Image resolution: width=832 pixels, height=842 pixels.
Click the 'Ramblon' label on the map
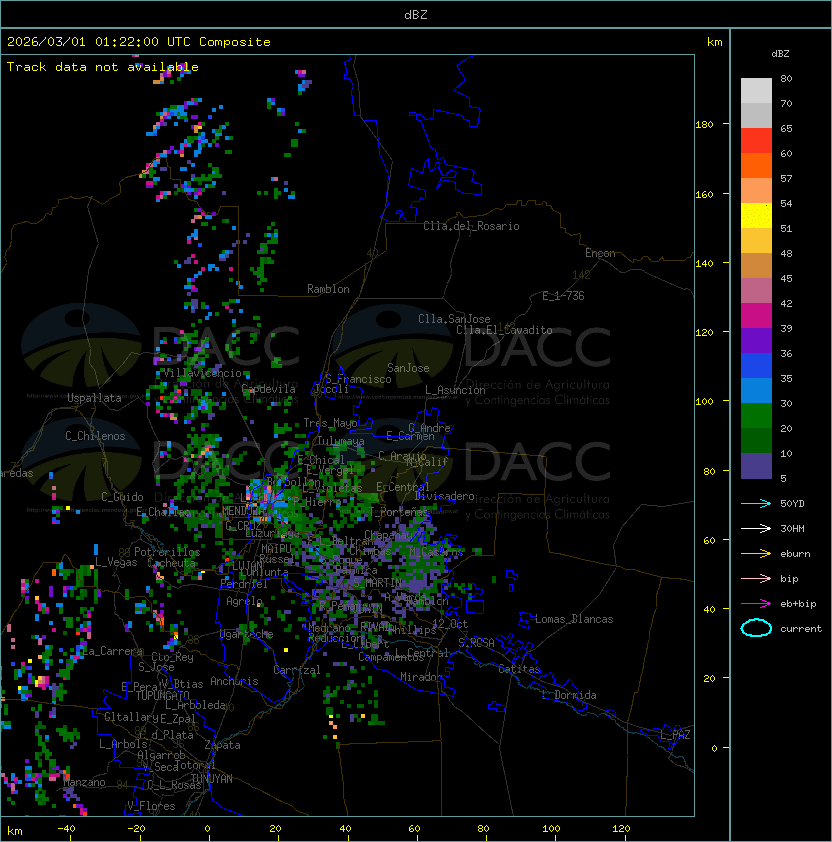pyautogui.click(x=328, y=289)
